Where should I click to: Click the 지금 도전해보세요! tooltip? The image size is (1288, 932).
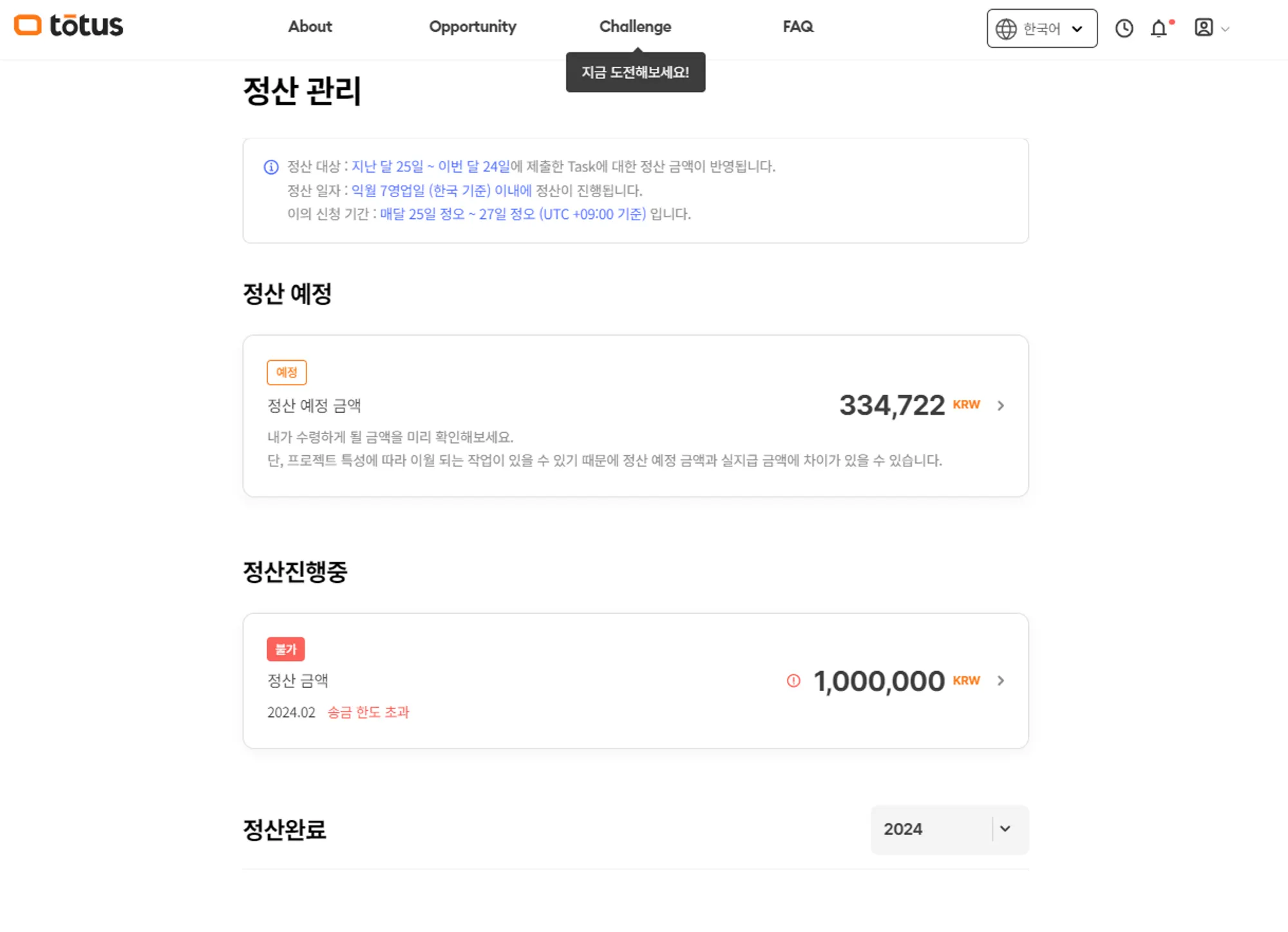tap(635, 73)
